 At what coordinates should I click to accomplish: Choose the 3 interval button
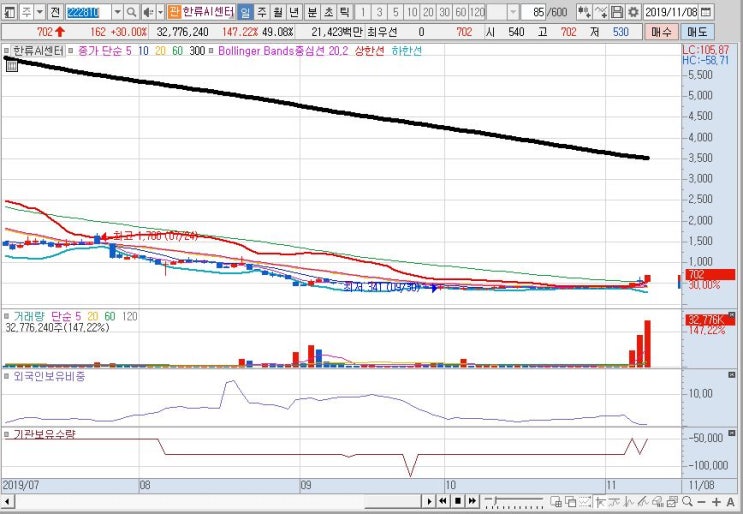379,12
